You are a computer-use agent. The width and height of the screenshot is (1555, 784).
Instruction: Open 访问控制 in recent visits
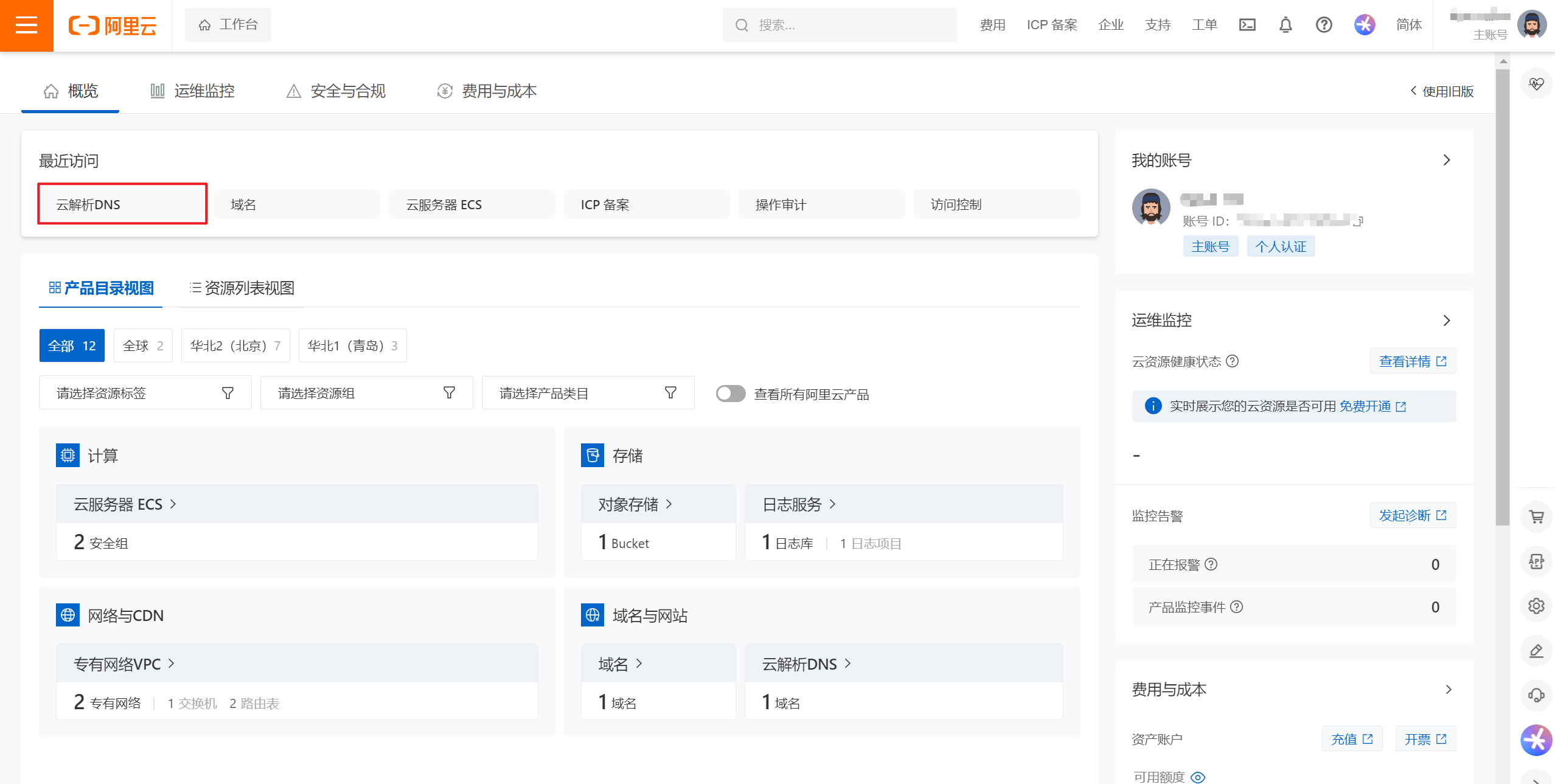[997, 204]
